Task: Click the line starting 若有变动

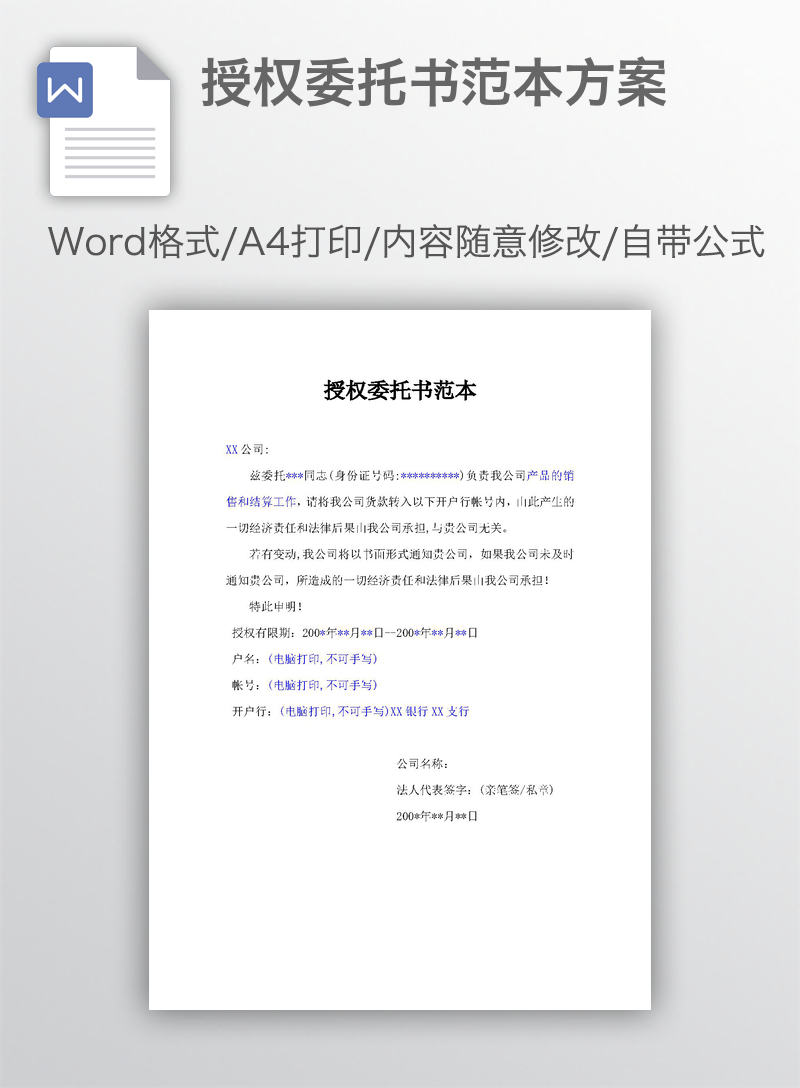Action: click(411, 554)
